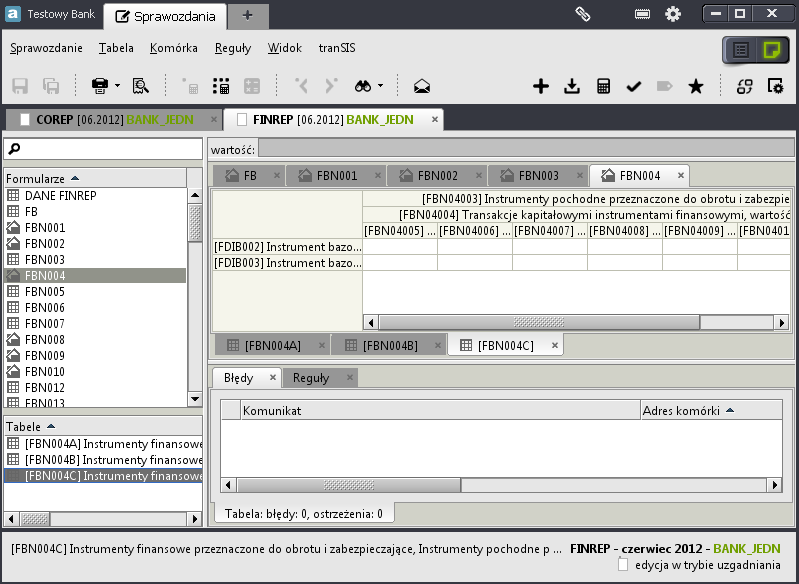Click scroll-right arrow of the data table
This screenshot has height=584, width=799.
[x=782, y=322]
